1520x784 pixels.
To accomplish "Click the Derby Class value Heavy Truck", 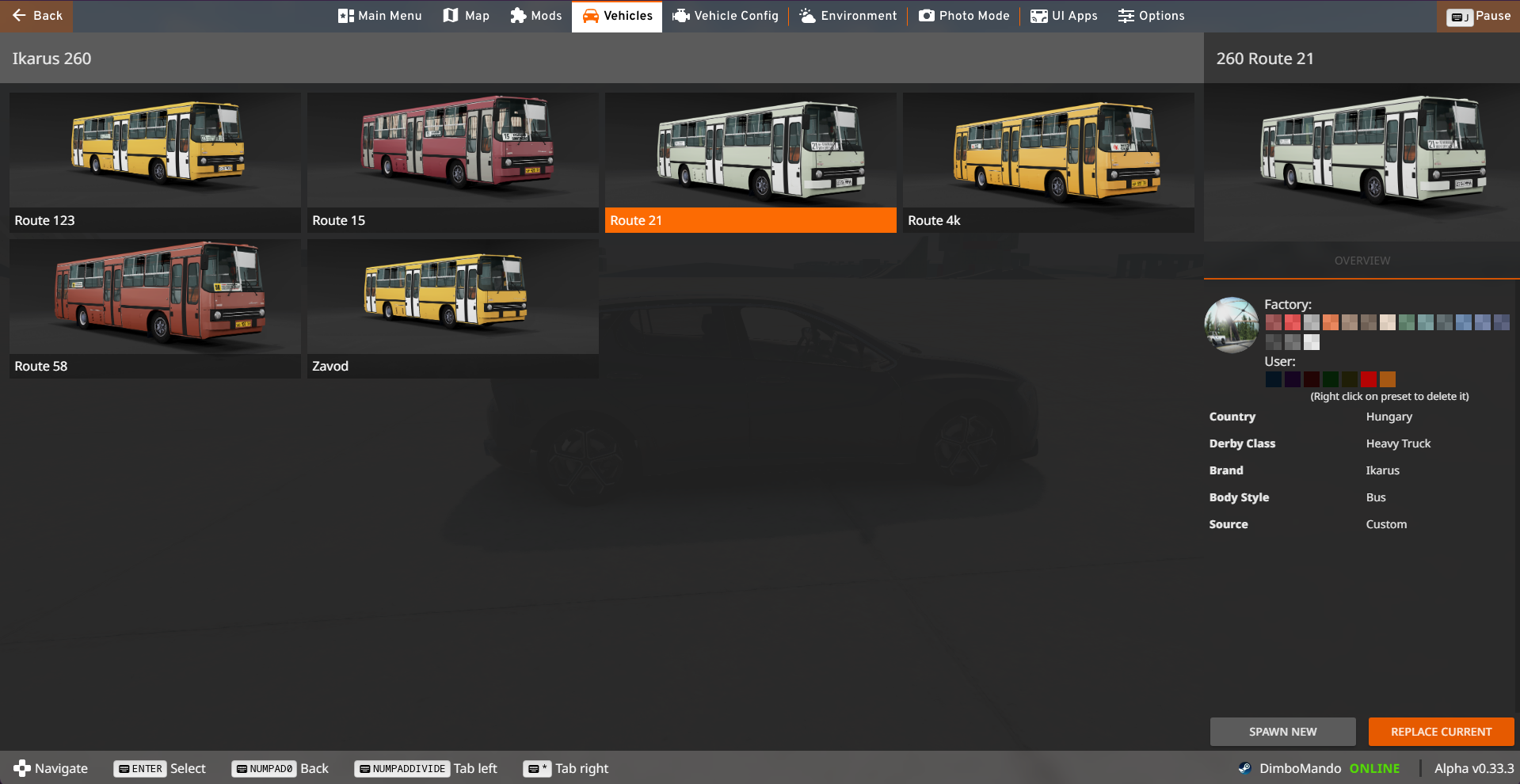I will point(1398,444).
